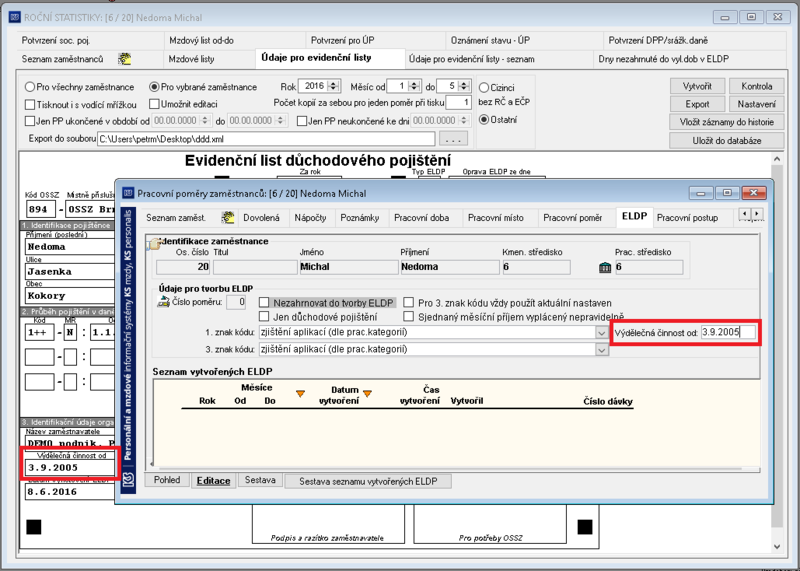This screenshot has width=800, height=571.
Task: Click the filter triangle next to Měsíce Do
Action: tap(301, 393)
